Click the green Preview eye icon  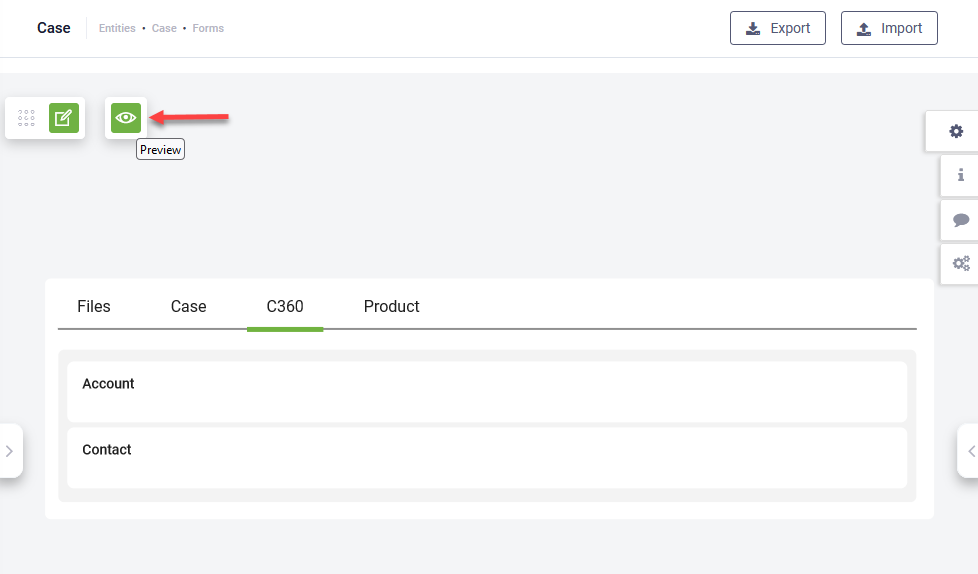coord(126,118)
